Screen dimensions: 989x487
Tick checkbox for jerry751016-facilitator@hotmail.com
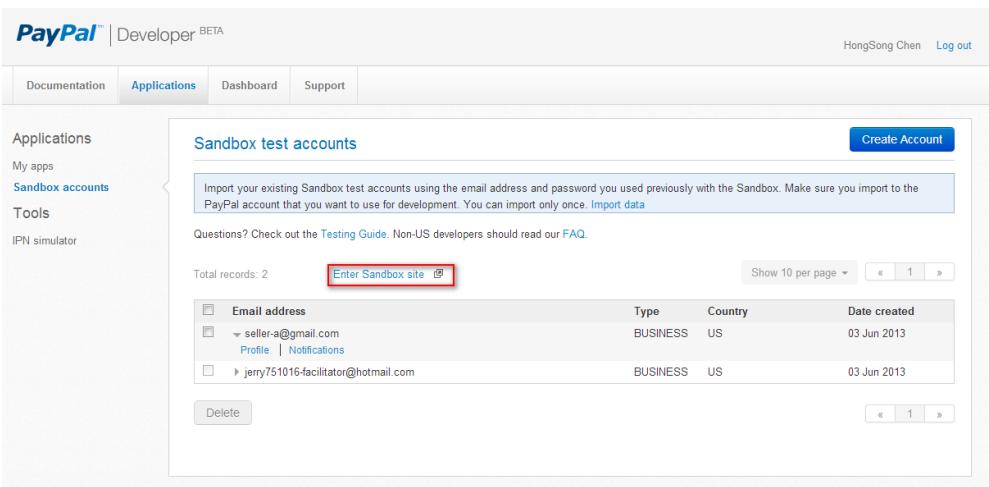[208, 371]
